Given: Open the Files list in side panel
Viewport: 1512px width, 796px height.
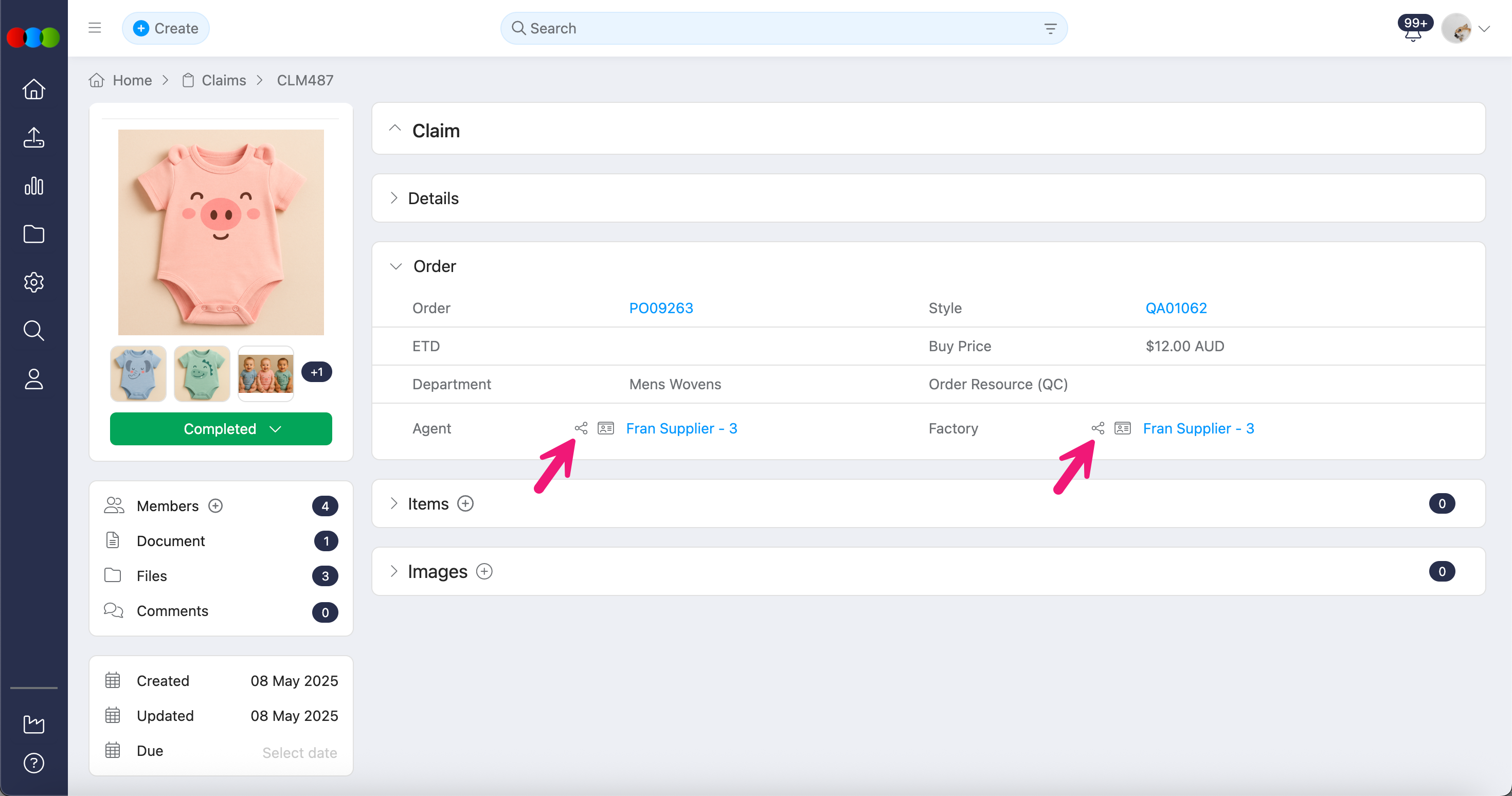Looking at the screenshot, I should [x=151, y=575].
